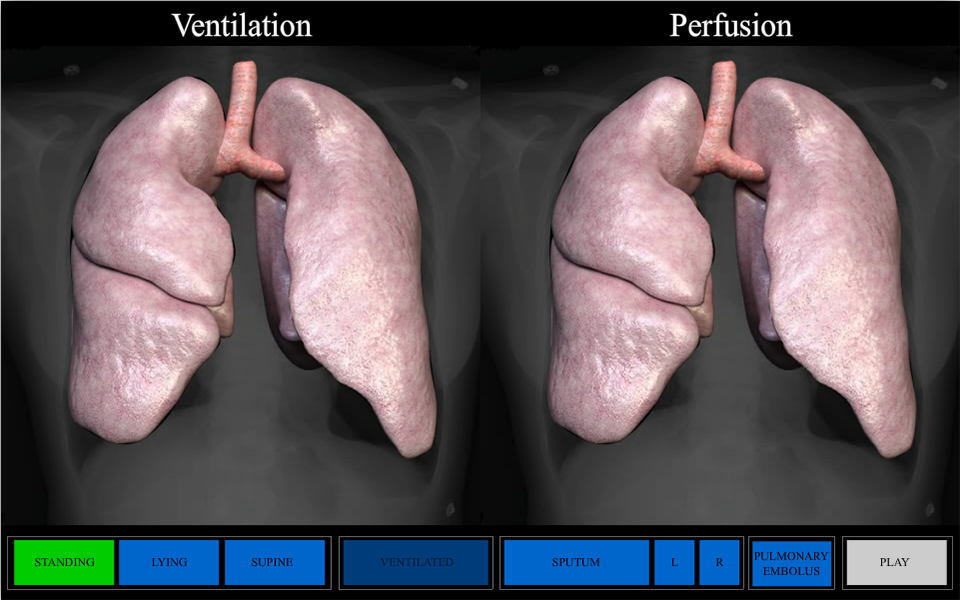Activate the PULMONARY EMBOLUS condition
The width and height of the screenshot is (960, 600).
[x=791, y=563]
